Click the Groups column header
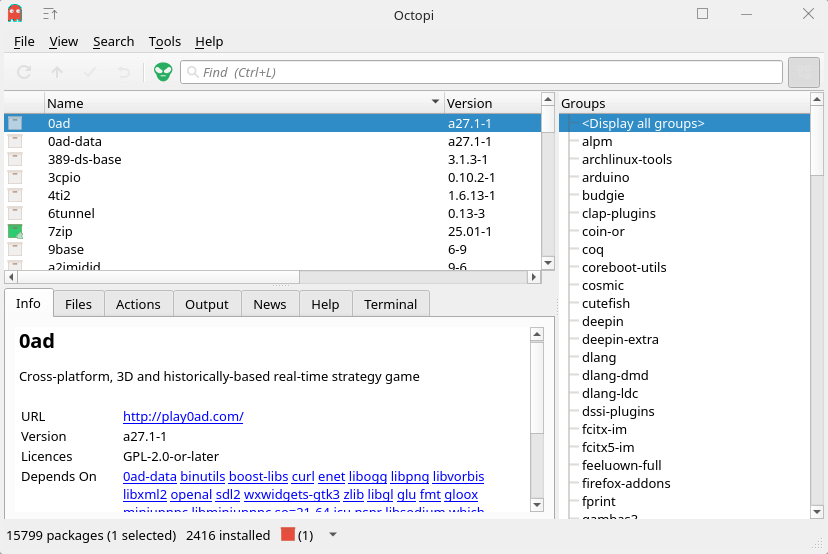 pos(684,103)
